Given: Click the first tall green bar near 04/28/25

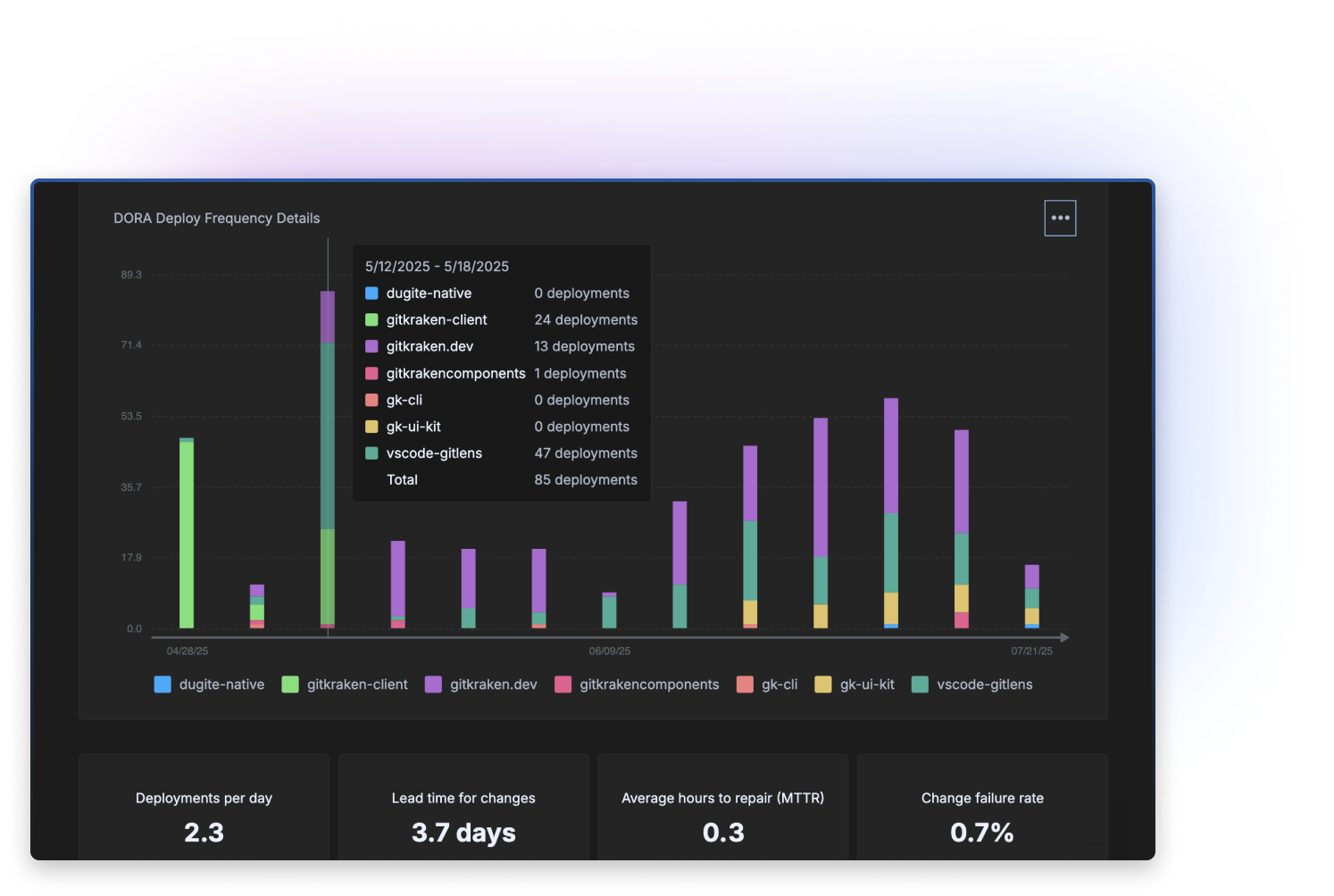Looking at the screenshot, I should point(187,535).
